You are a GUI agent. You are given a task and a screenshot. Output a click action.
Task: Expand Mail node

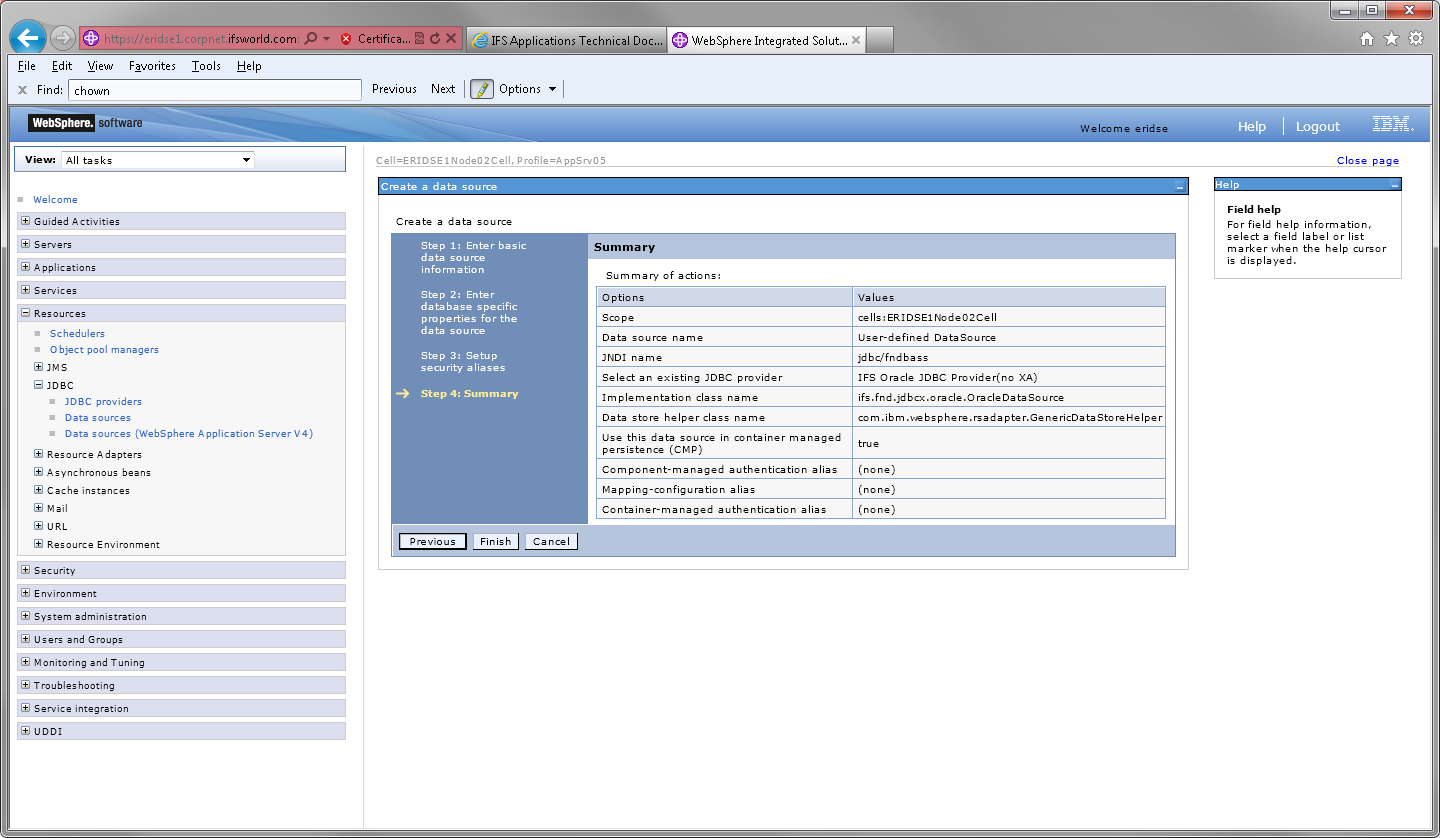39,508
